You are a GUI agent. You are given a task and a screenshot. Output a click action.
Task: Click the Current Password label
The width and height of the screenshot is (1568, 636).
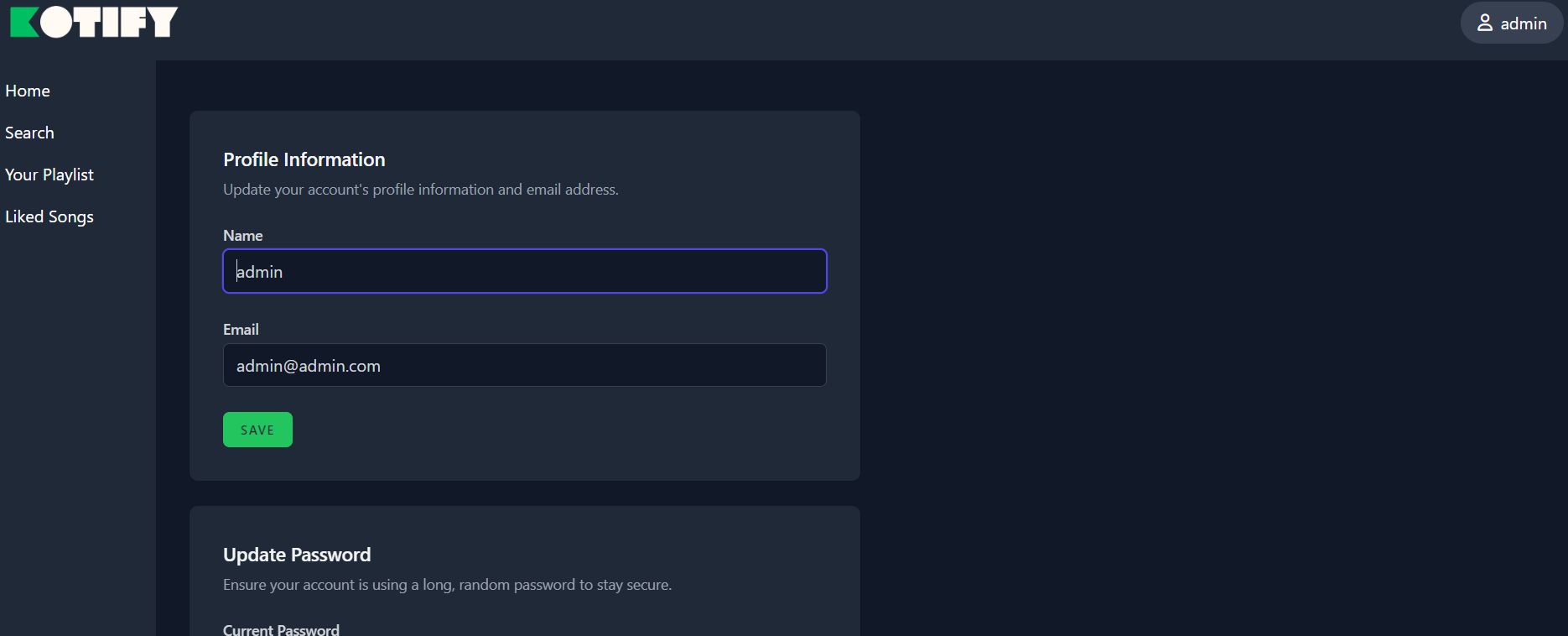[x=281, y=629]
